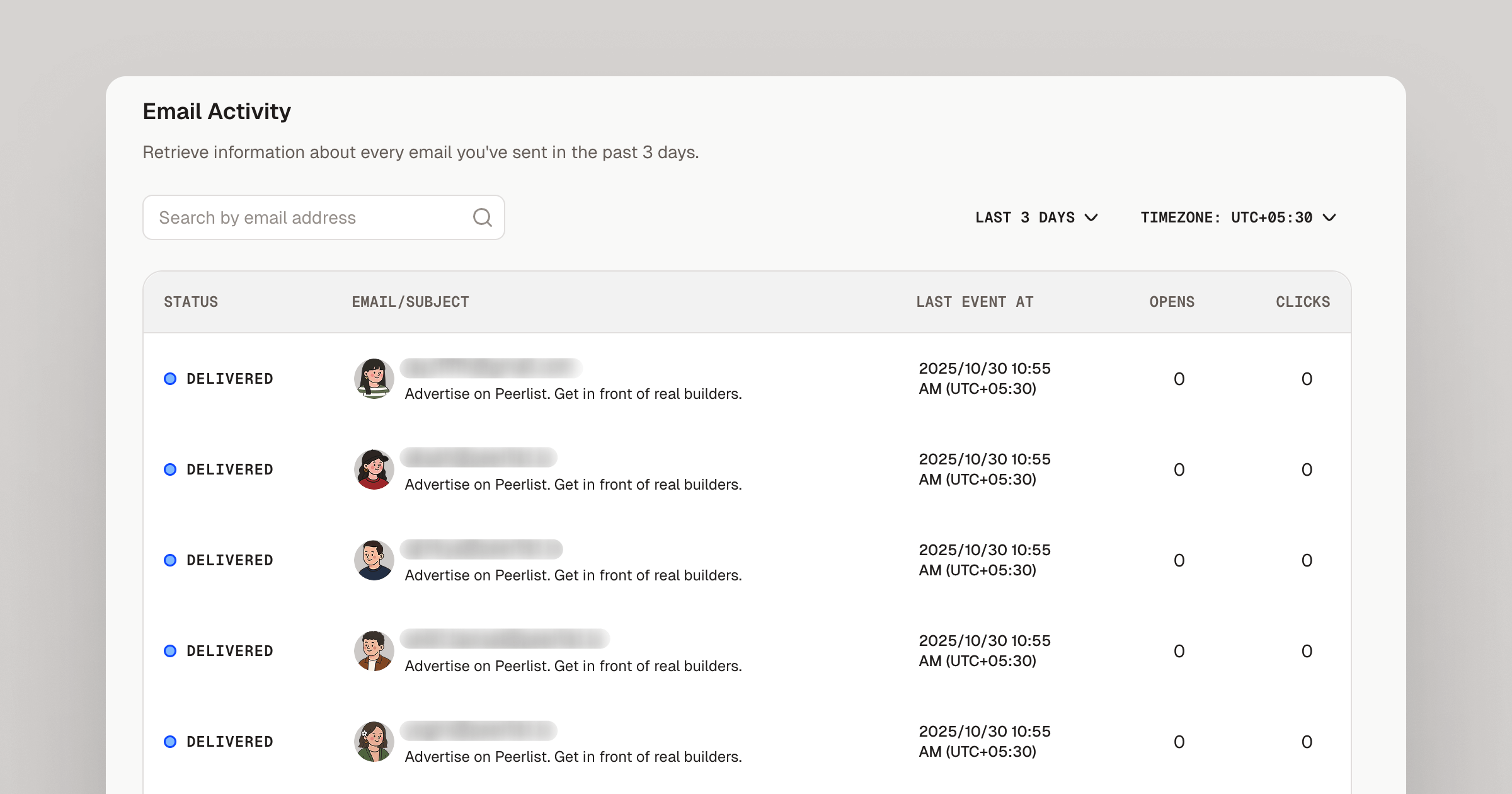Select the STATUS column header

pyautogui.click(x=190, y=302)
